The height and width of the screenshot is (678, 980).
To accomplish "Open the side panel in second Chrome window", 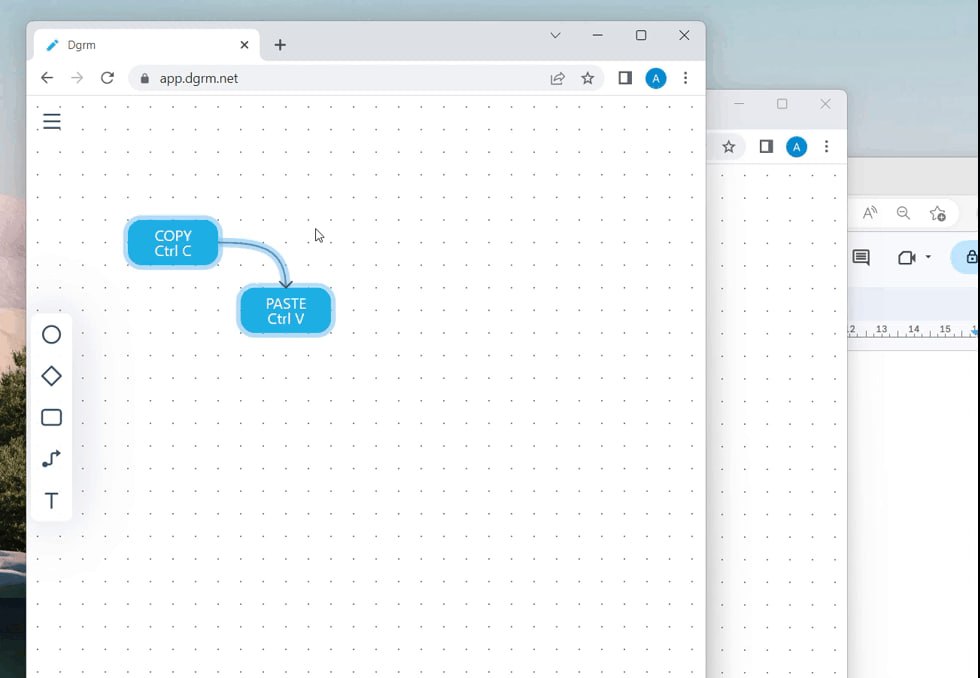I will coord(766,147).
